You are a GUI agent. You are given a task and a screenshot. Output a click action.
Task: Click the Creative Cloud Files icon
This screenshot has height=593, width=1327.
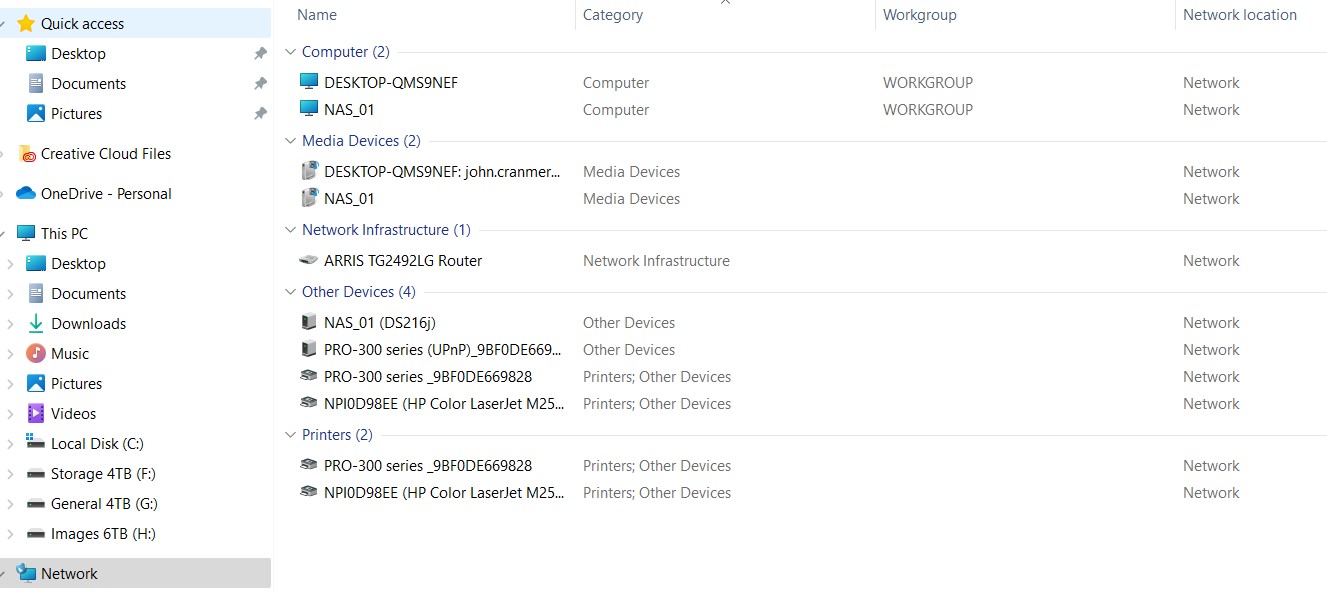point(27,154)
